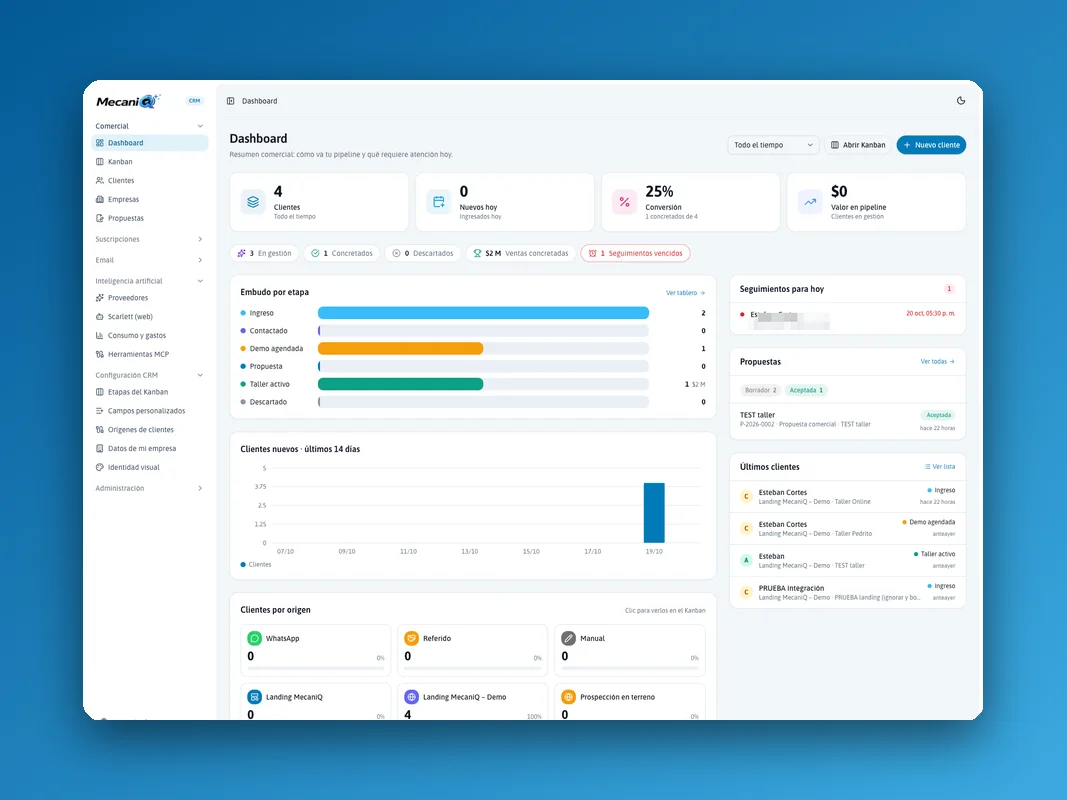Open the Todo el tiempo period dropdown

[x=773, y=145]
